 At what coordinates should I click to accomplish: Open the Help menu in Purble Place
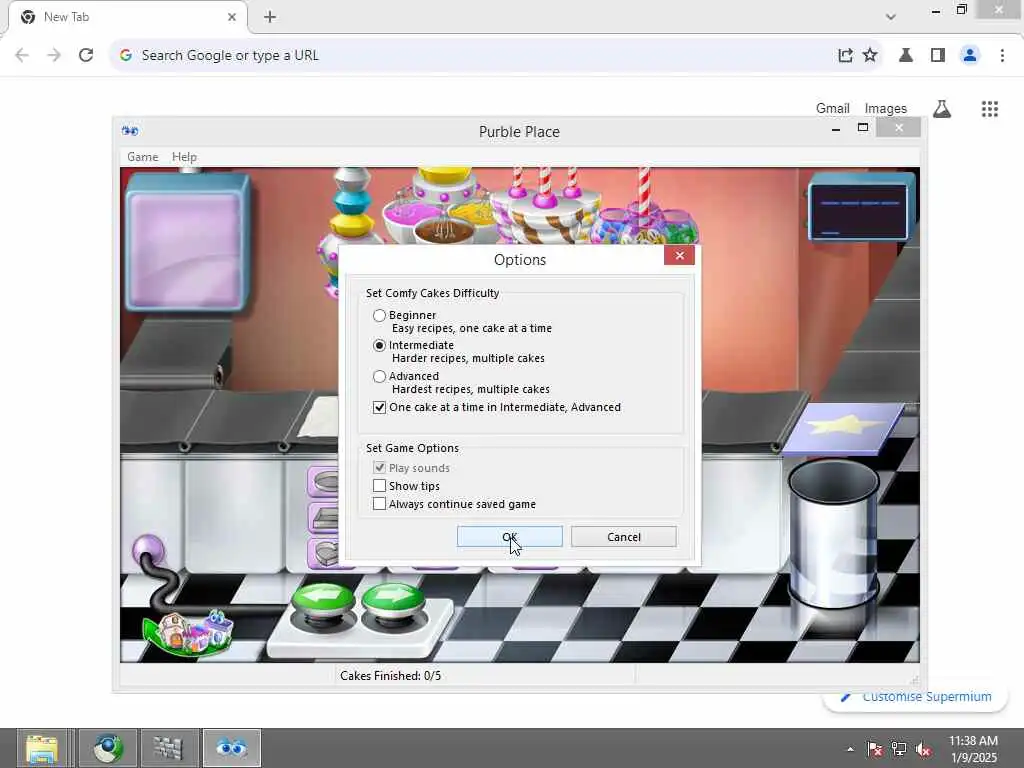184,157
